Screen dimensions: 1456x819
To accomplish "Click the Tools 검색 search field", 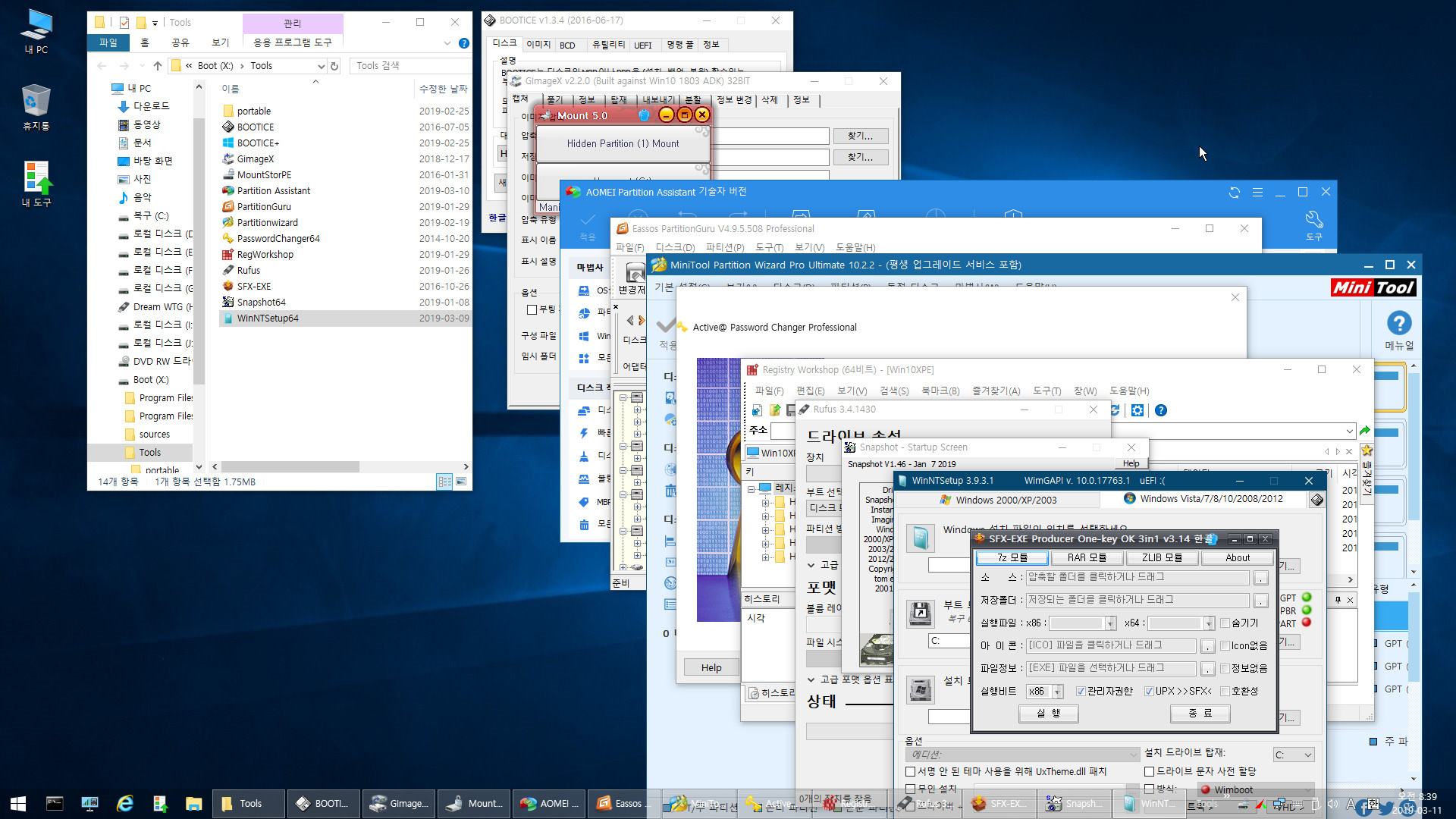I will pos(411,66).
